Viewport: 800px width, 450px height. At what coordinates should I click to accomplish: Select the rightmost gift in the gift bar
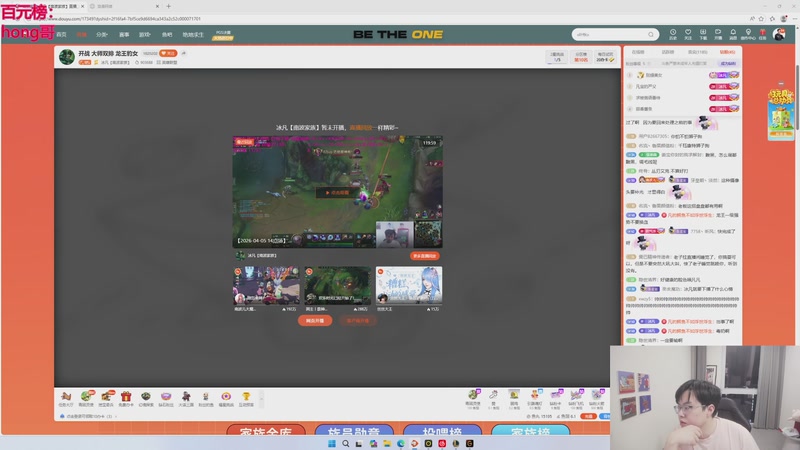pyautogui.click(x=597, y=398)
